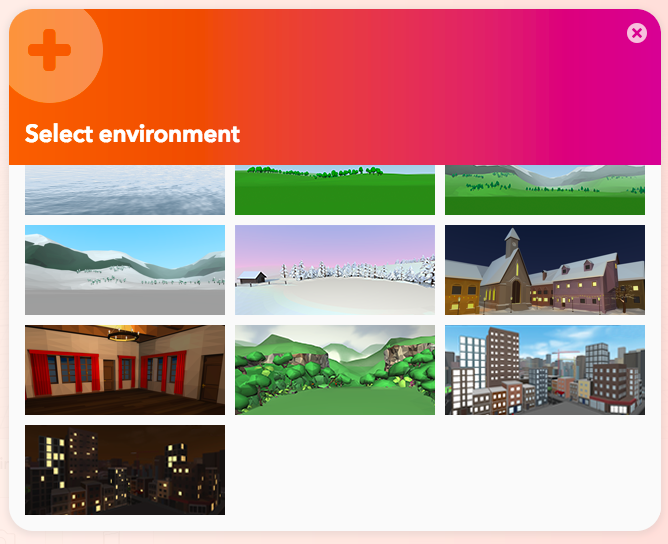The height and width of the screenshot is (544, 668).
Task: Choose the lush jungle canyon environment
Action: point(335,370)
